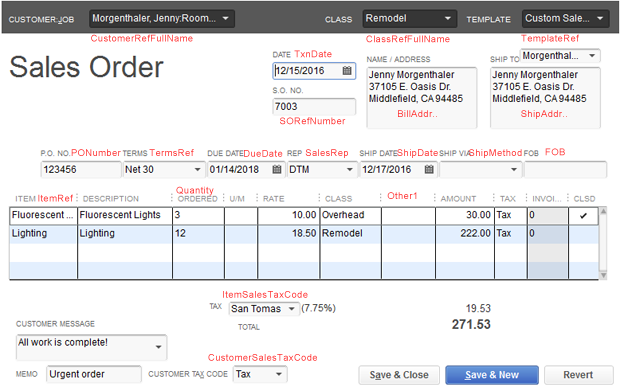Select the quantity cell showing 3
Image resolution: width=620 pixels, height=387 pixels.
click(x=198, y=215)
